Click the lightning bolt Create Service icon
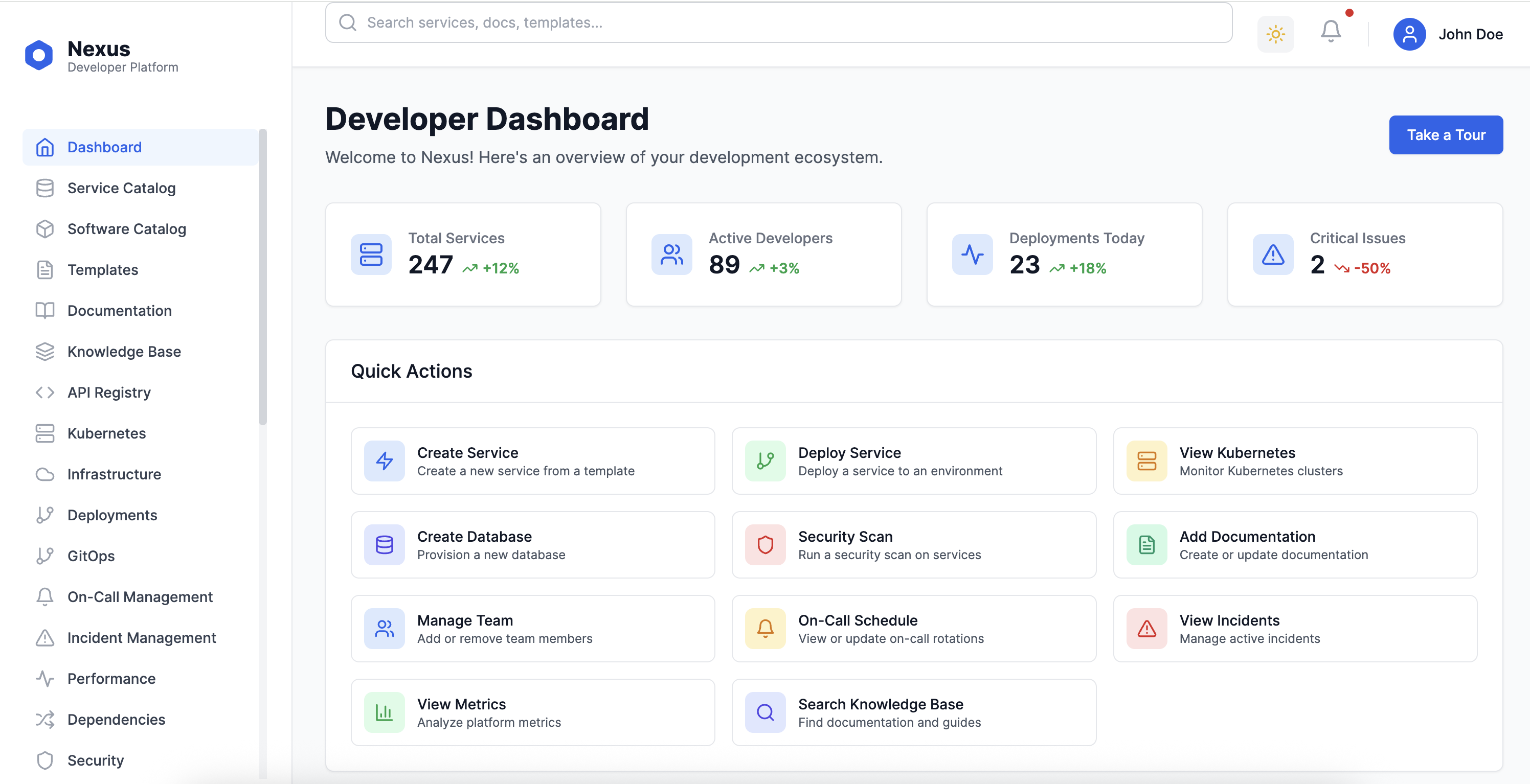The image size is (1530, 784). coord(384,460)
